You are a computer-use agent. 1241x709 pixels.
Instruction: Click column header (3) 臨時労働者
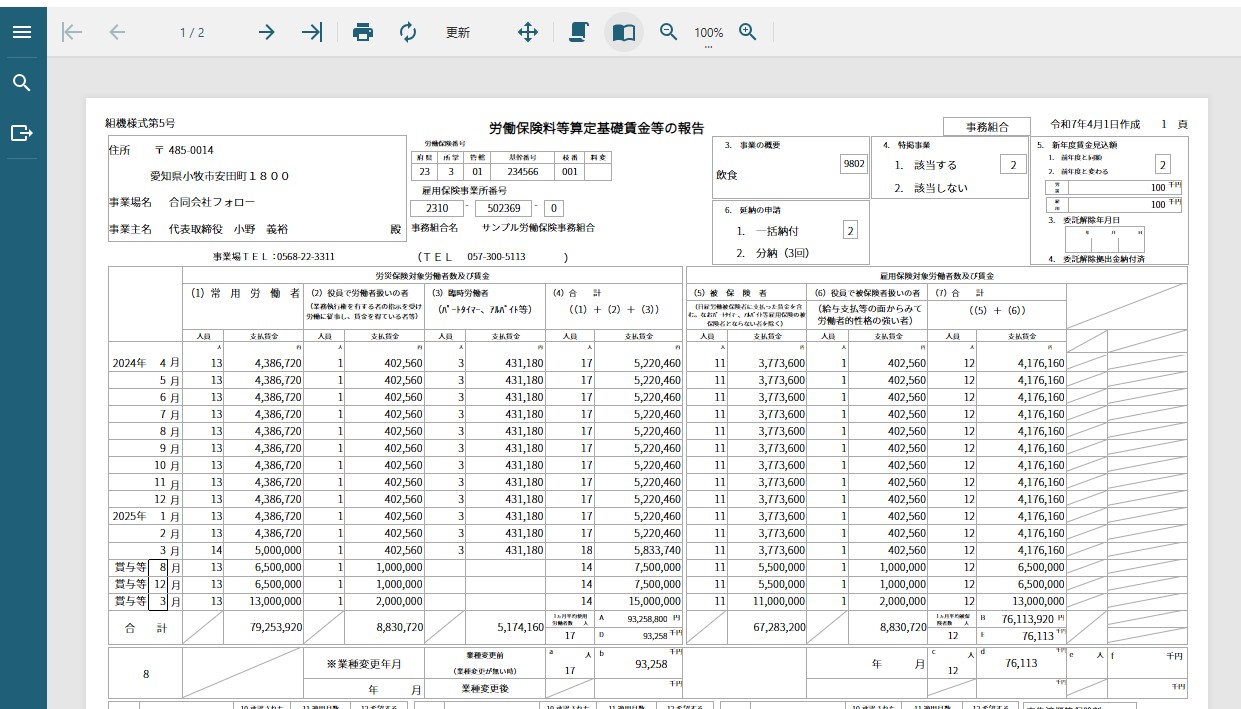462,294
